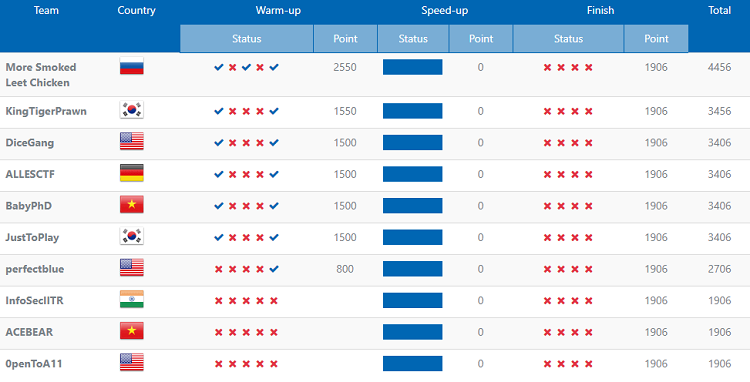Click the German flag beside ALLESCTF
Image resolution: width=750 pixels, height=382 pixels.
tap(132, 173)
